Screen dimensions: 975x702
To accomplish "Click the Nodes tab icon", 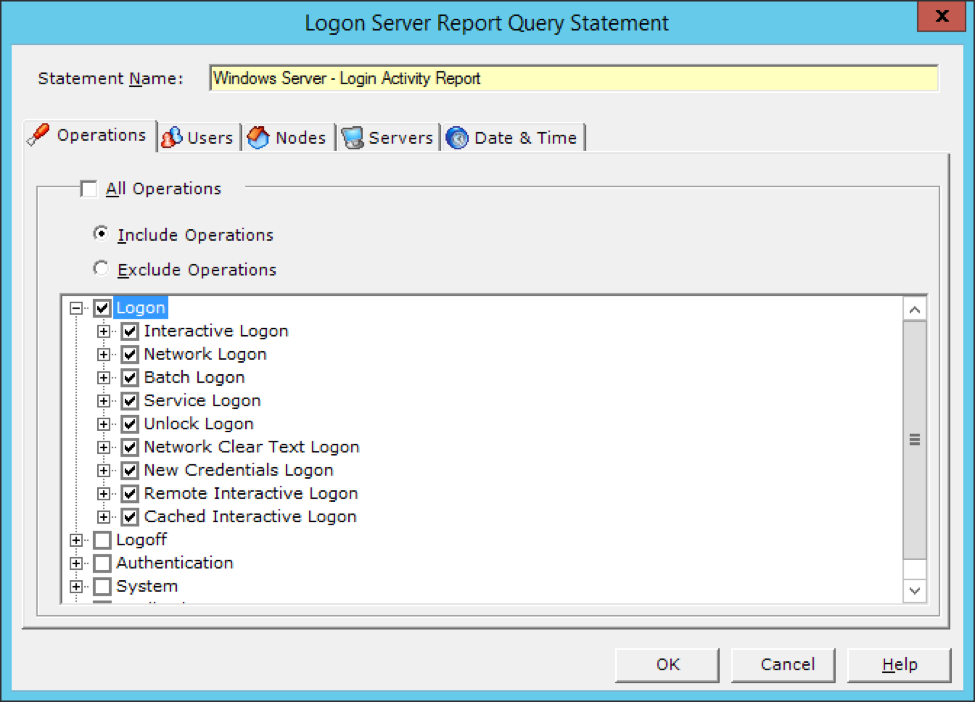I will pyautogui.click(x=258, y=137).
